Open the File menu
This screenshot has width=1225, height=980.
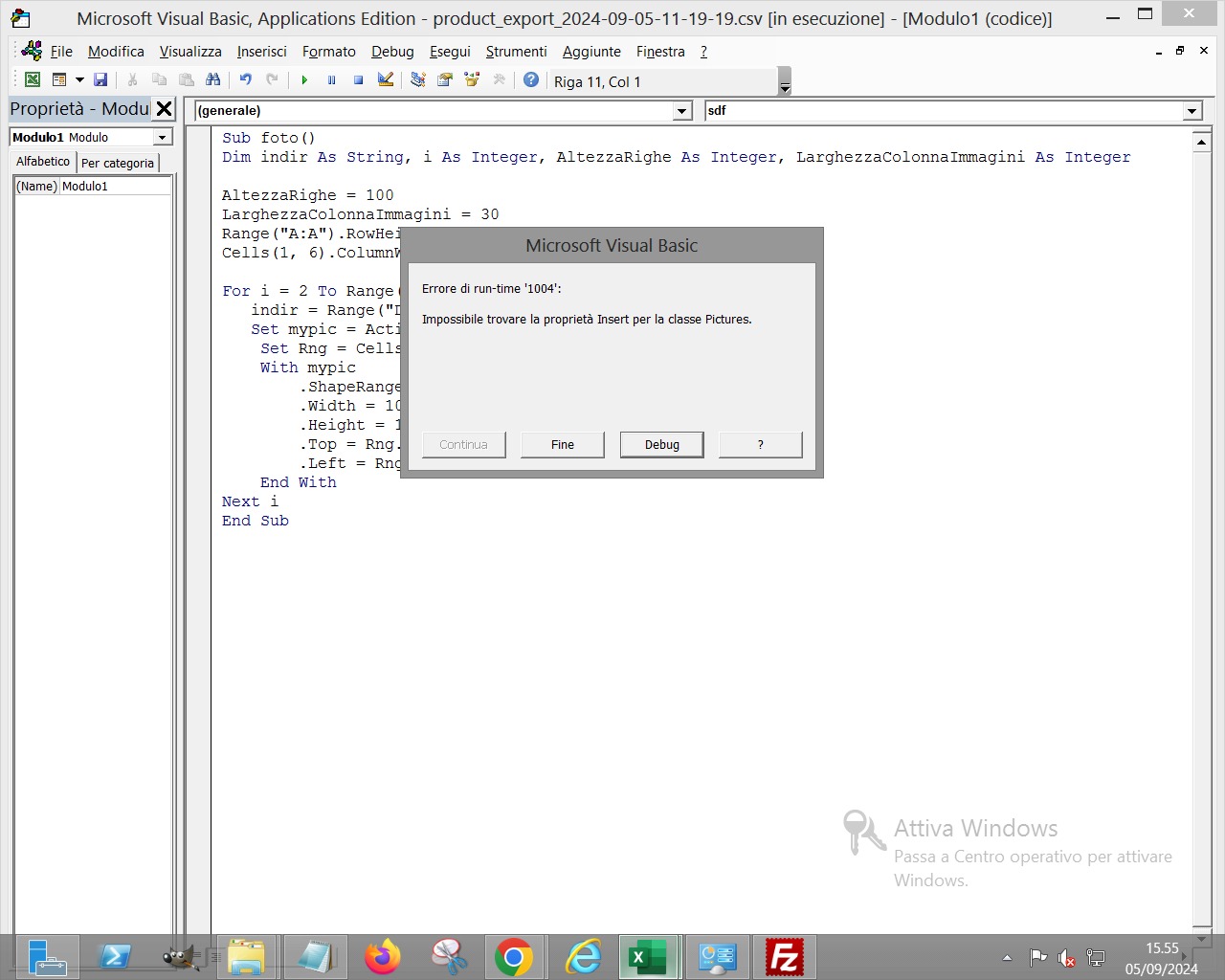(x=61, y=52)
